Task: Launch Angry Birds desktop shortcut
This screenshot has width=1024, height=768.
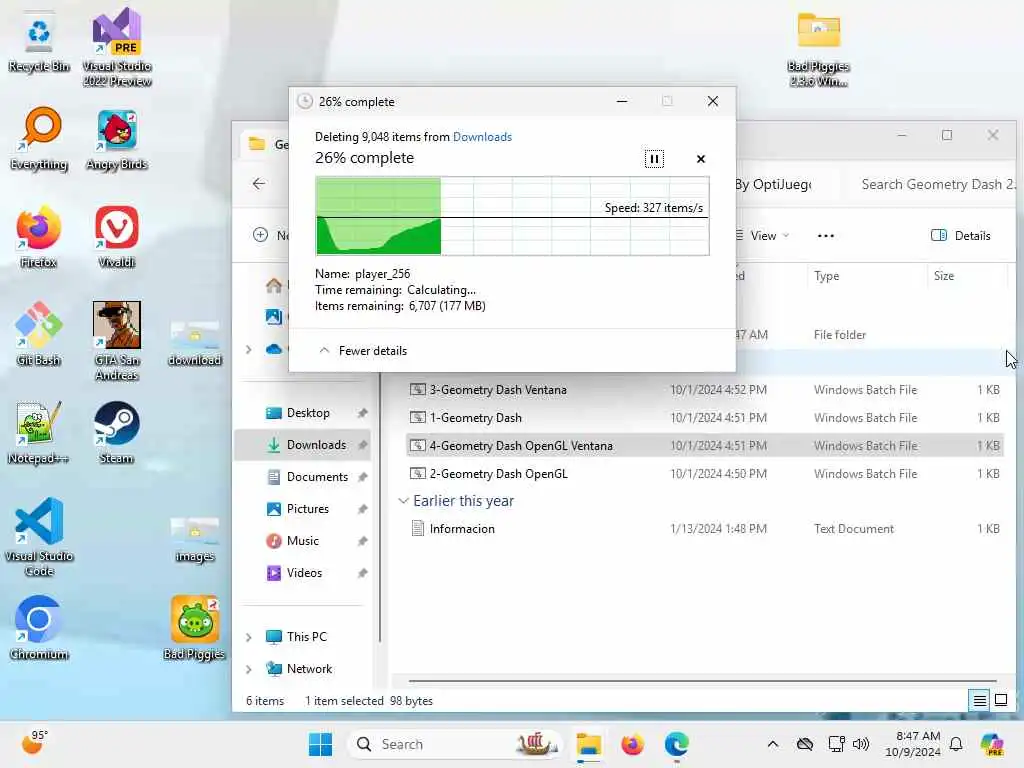Action: coord(117,140)
